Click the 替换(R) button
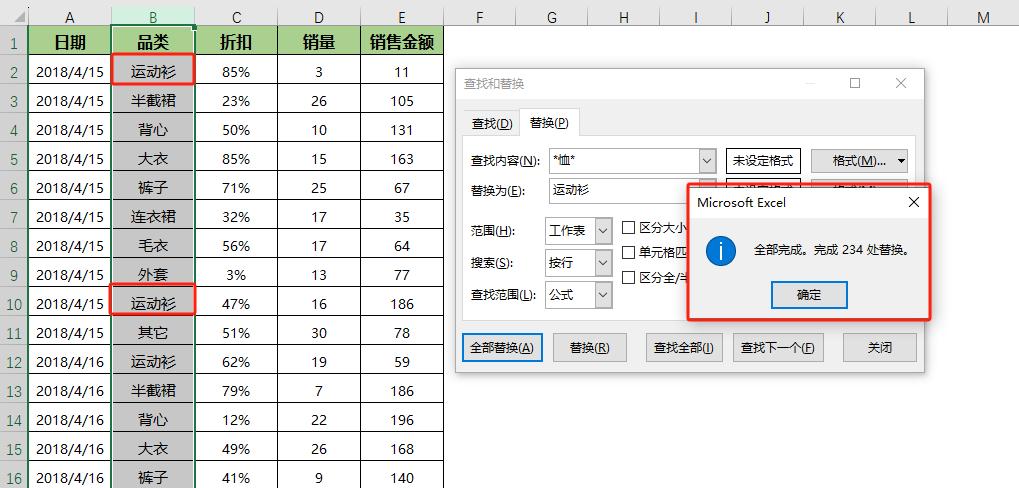Screen dimensions: 1019x488 pyautogui.click(x=589, y=348)
